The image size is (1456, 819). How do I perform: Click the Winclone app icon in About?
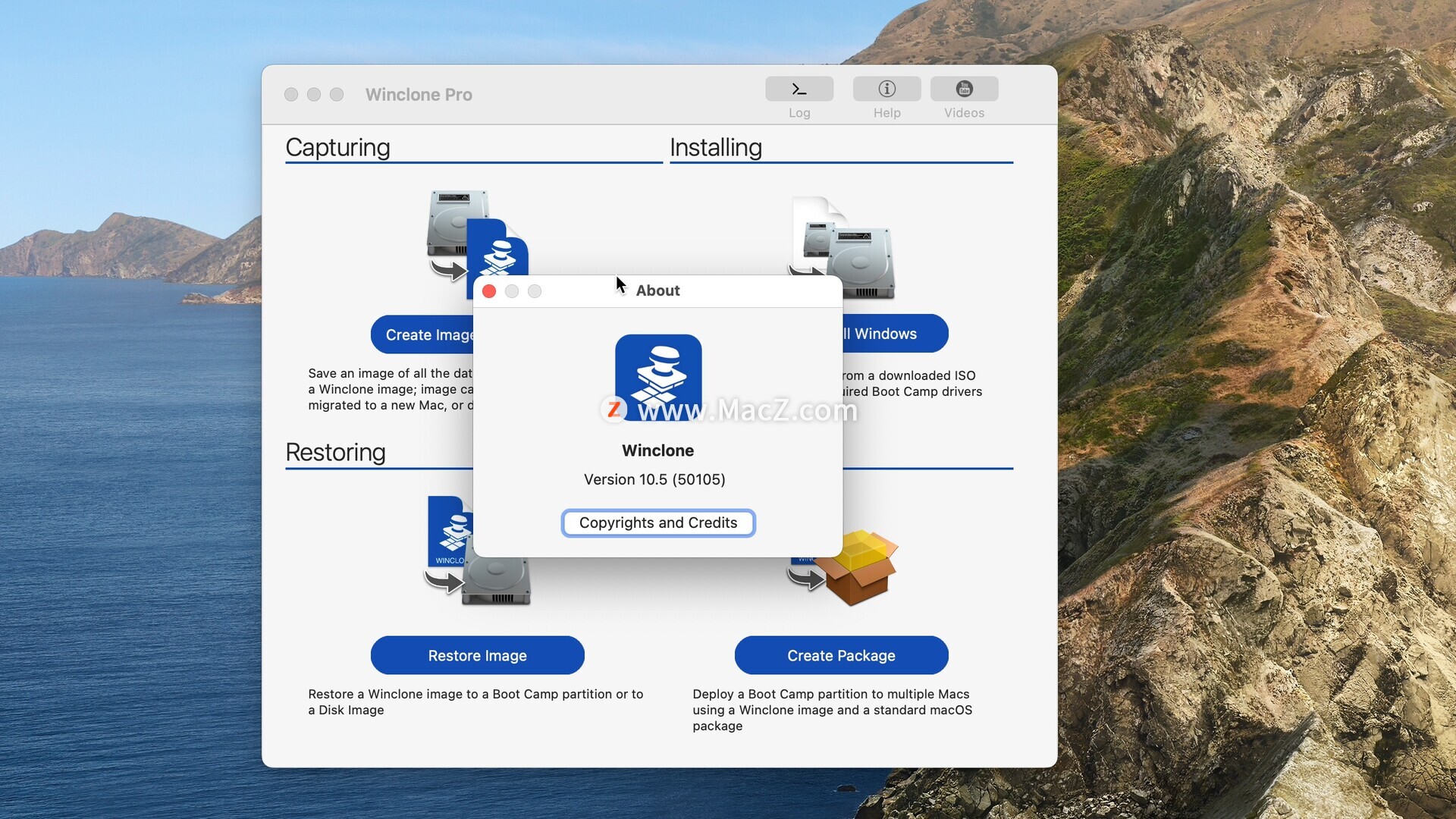pos(658,377)
